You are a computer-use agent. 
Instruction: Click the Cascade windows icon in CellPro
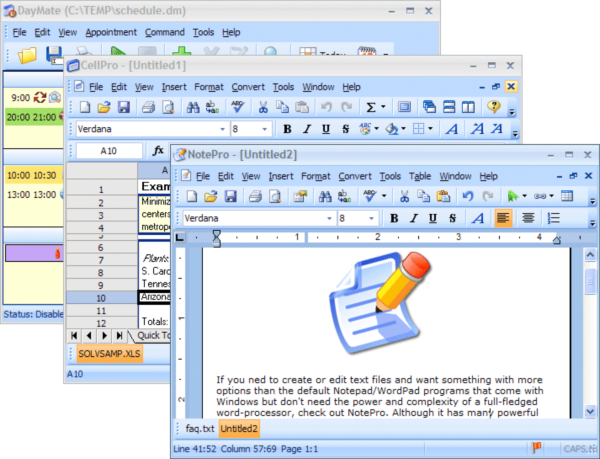[x=429, y=107]
